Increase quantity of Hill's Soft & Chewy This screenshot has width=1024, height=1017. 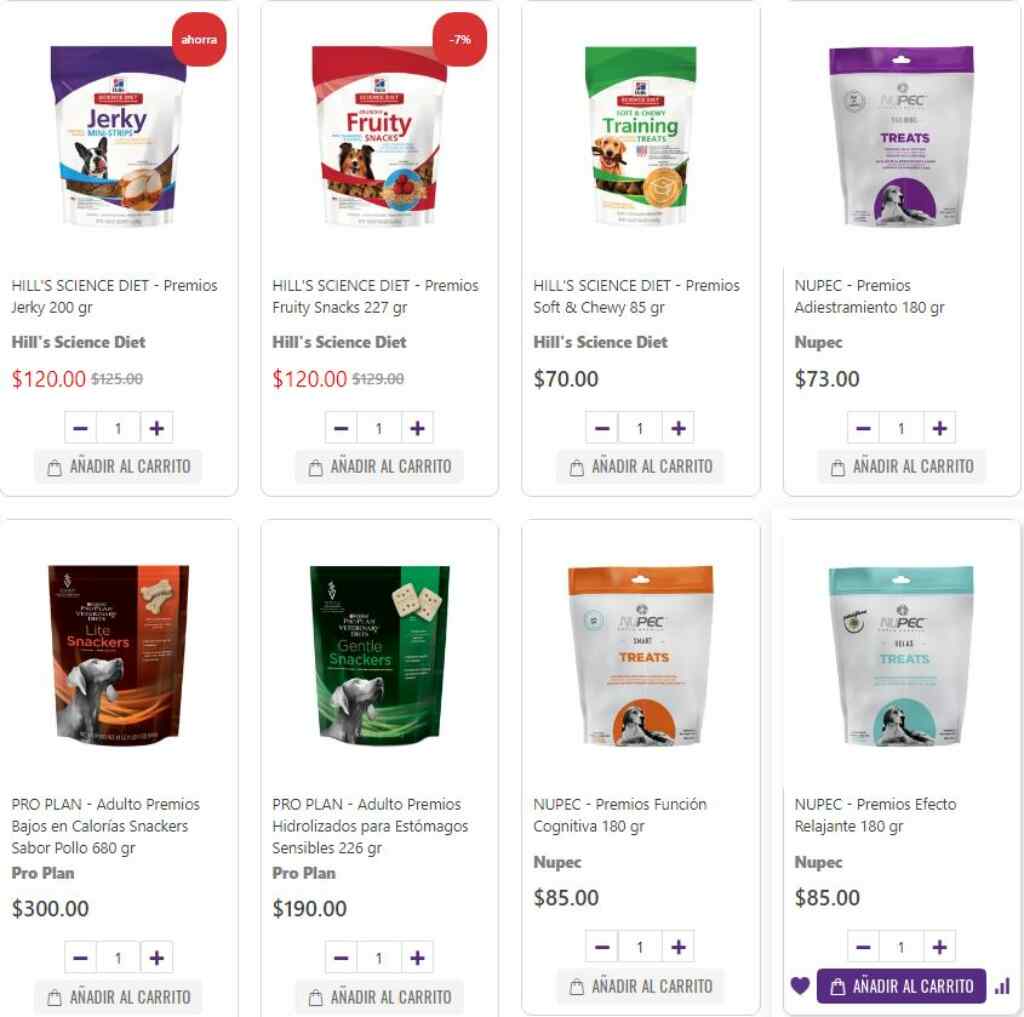pos(679,428)
